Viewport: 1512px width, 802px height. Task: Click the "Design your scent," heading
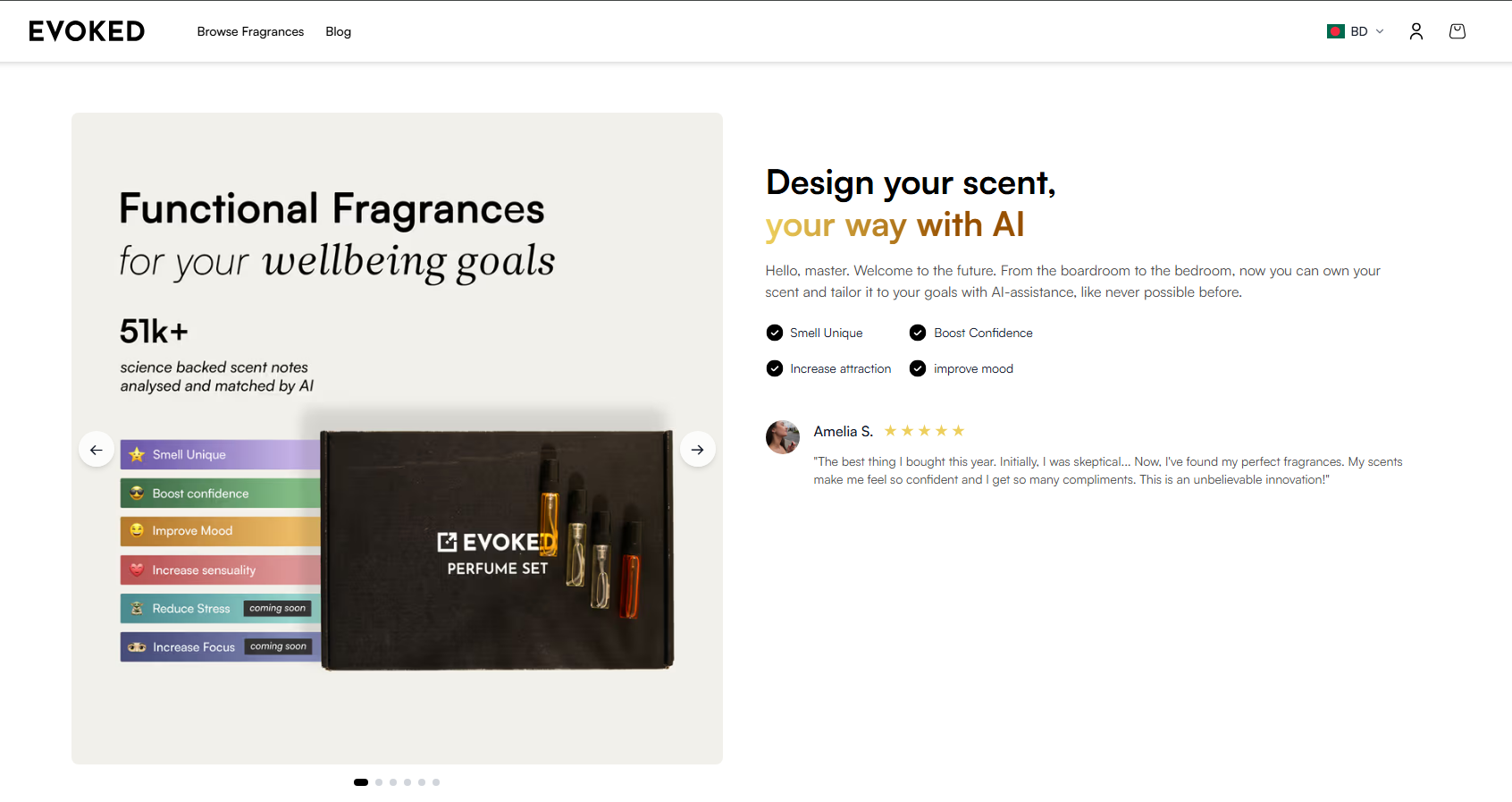click(911, 182)
